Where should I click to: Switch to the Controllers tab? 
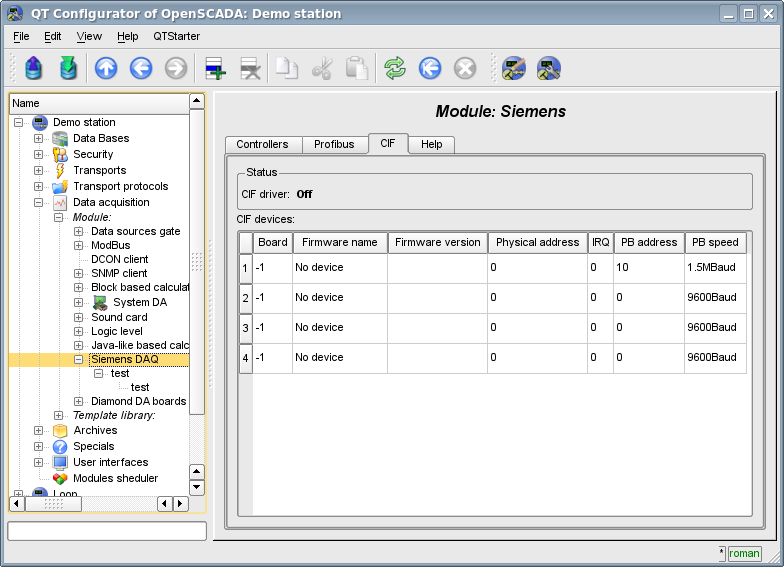(262, 144)
